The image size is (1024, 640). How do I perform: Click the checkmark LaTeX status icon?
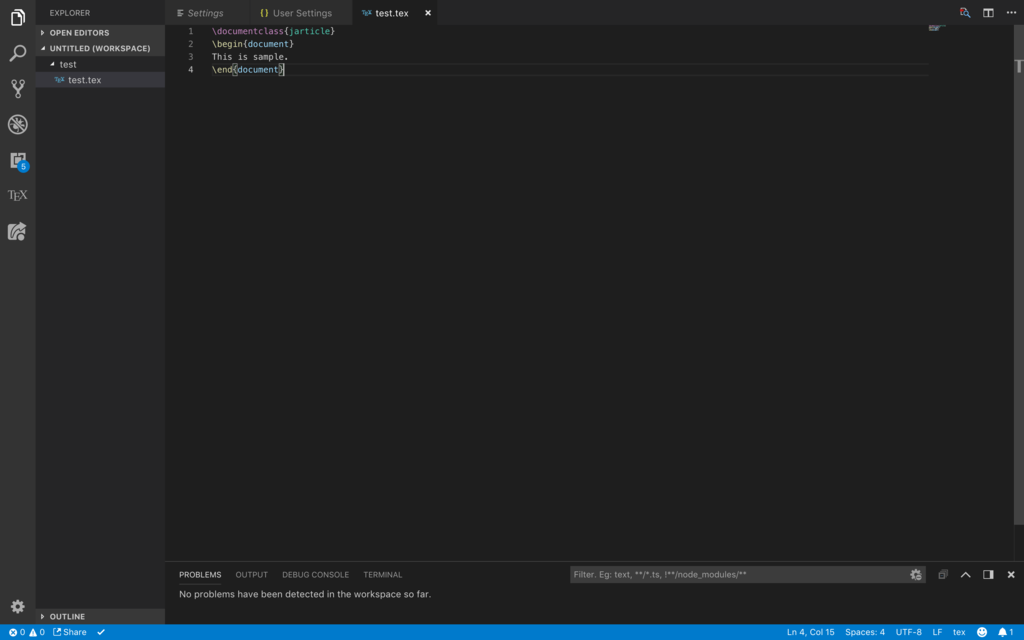101,632
